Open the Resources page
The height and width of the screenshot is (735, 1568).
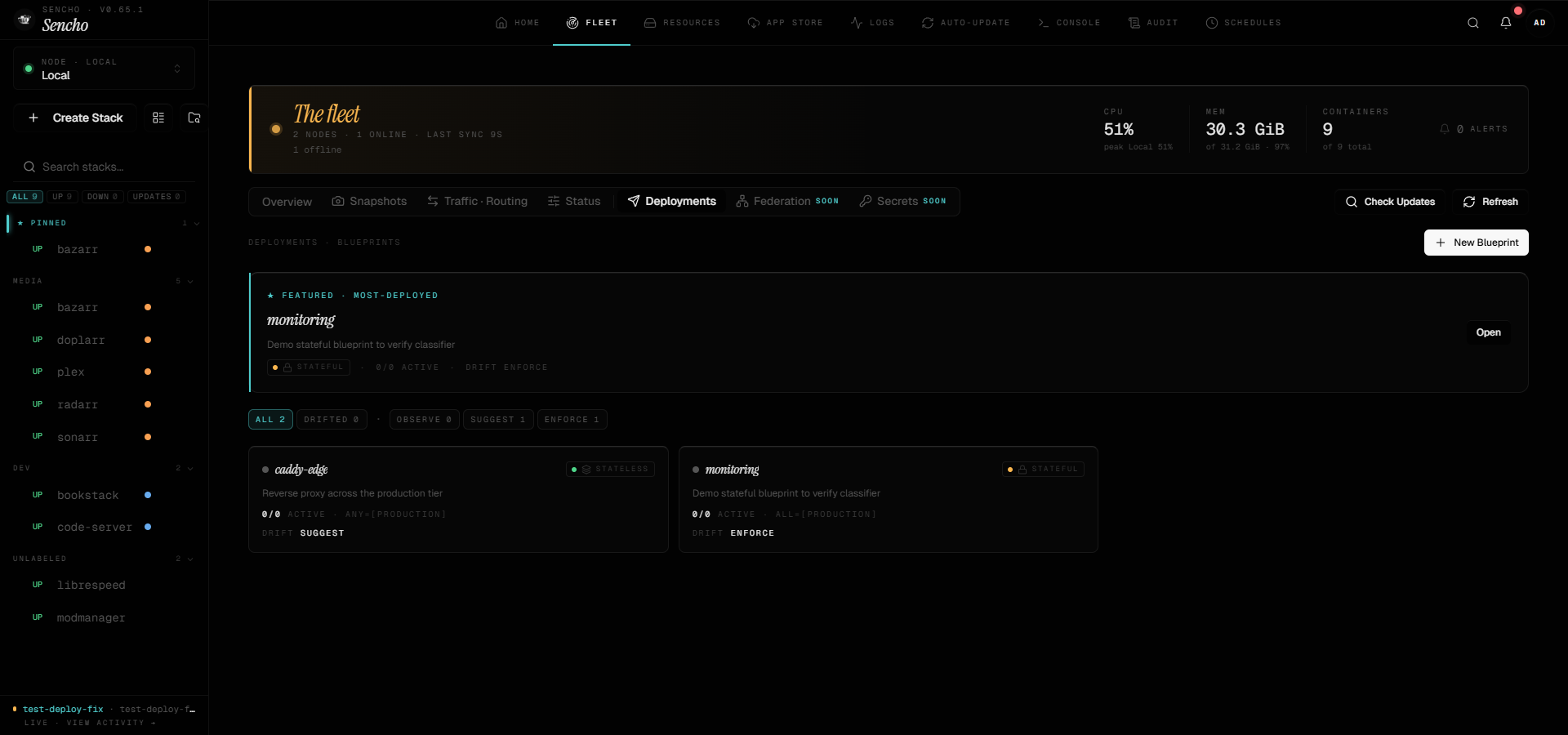coord(682,23)
